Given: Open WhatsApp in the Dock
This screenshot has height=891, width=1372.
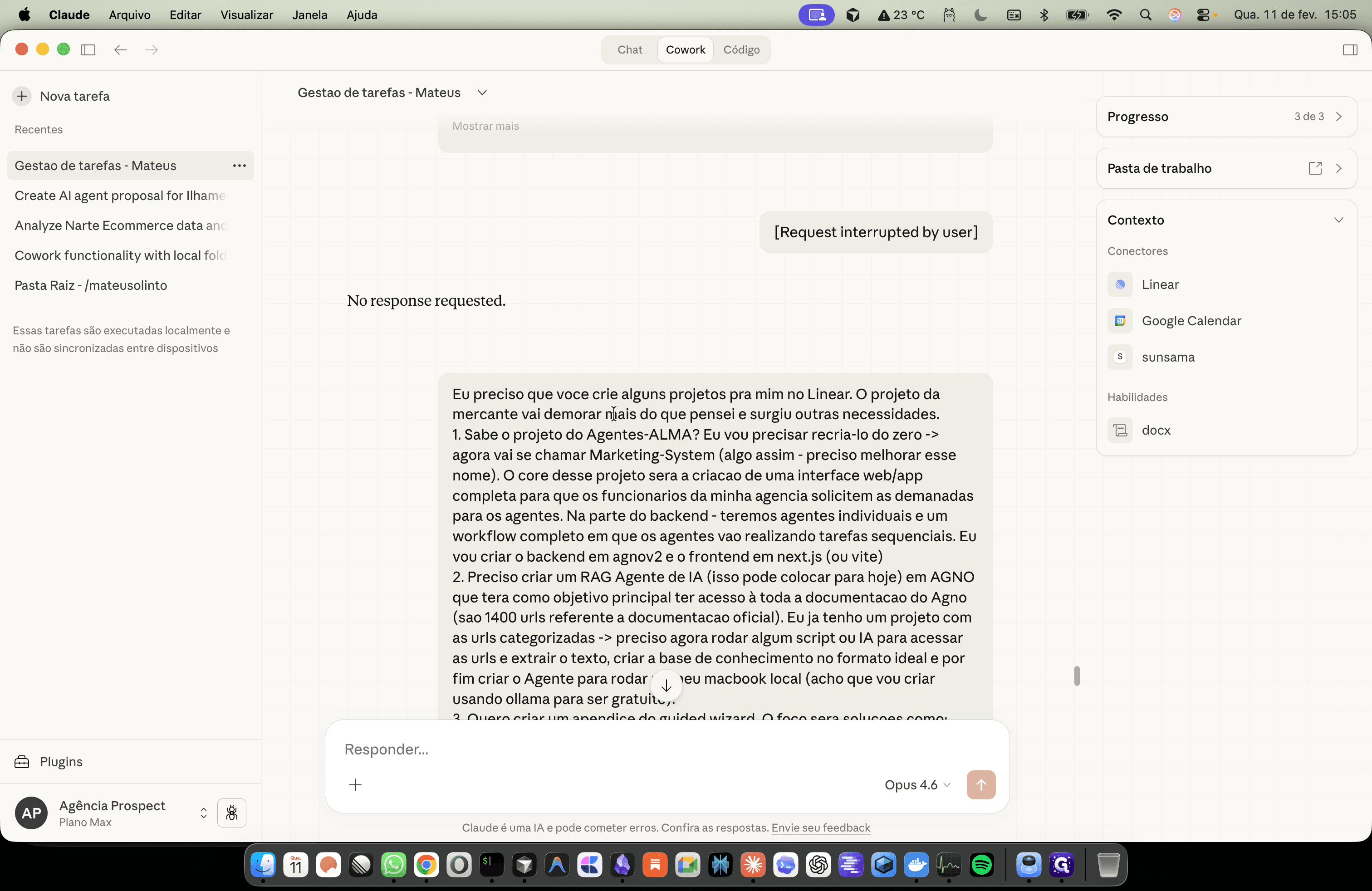Looking at the screenshot, I should (394, 865).
